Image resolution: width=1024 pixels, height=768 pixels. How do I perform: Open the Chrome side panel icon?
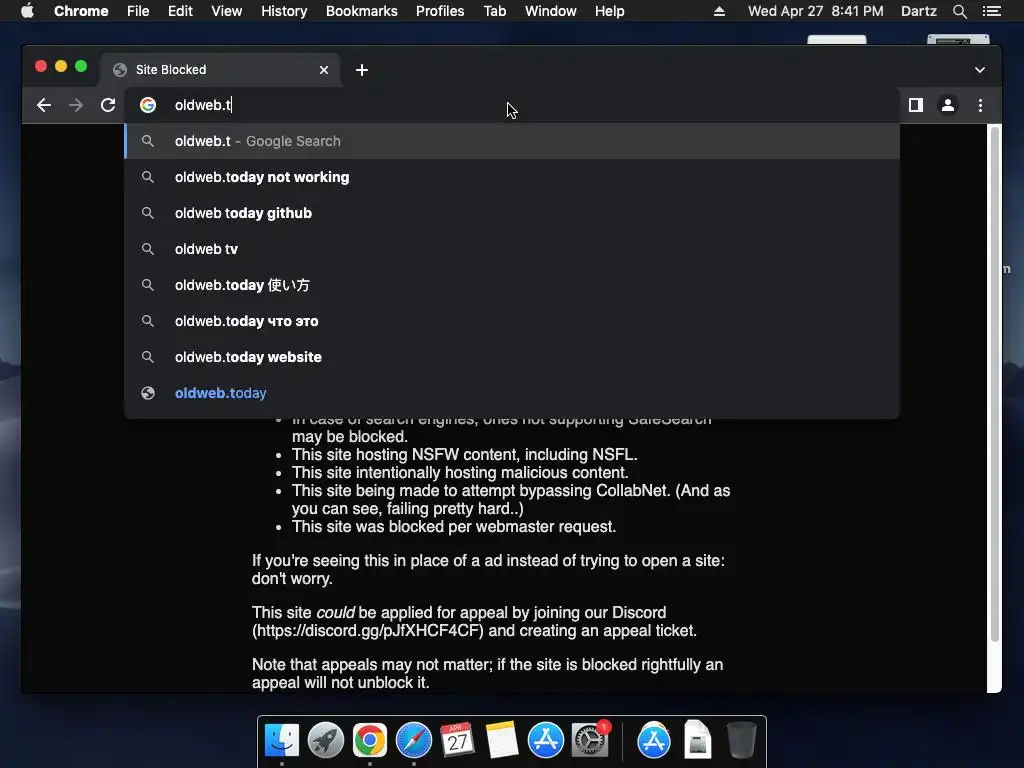click(916, 105)
